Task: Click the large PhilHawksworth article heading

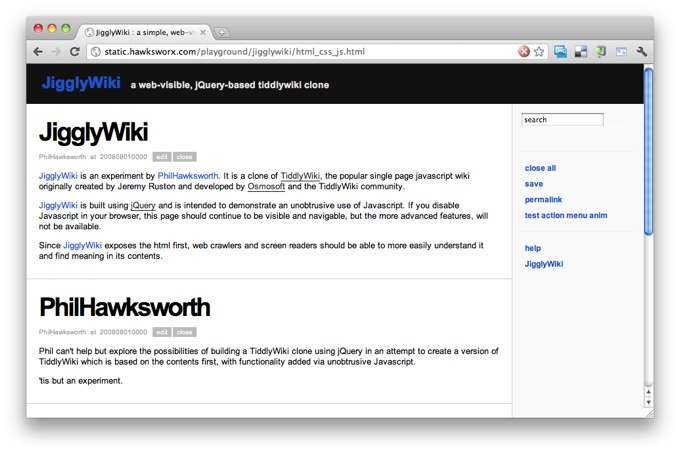Action: [124, 307]
